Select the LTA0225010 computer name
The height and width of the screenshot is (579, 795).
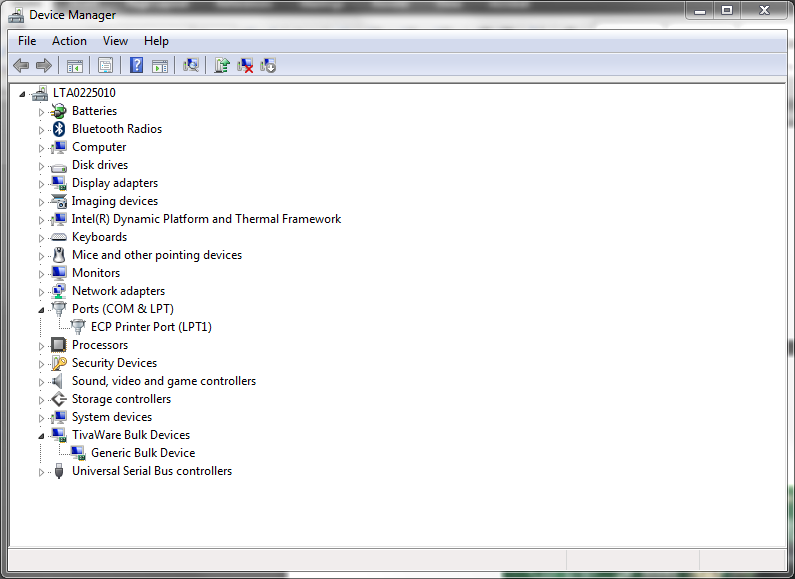click(x=84, y=93)
